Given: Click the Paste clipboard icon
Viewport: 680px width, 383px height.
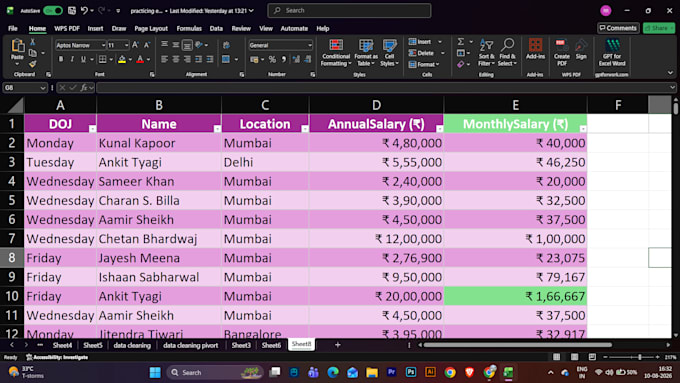Looking at the screenshot, I should point(17,46).
